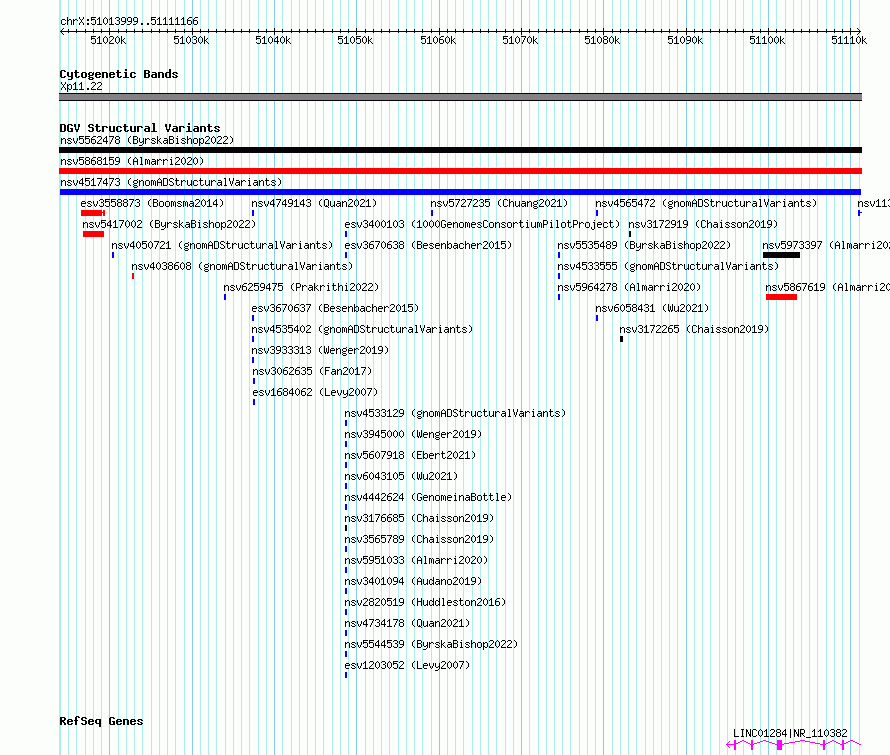Click red bar beneath nsv5417002
The image size is (890, 755).
[x=93, y=234]
